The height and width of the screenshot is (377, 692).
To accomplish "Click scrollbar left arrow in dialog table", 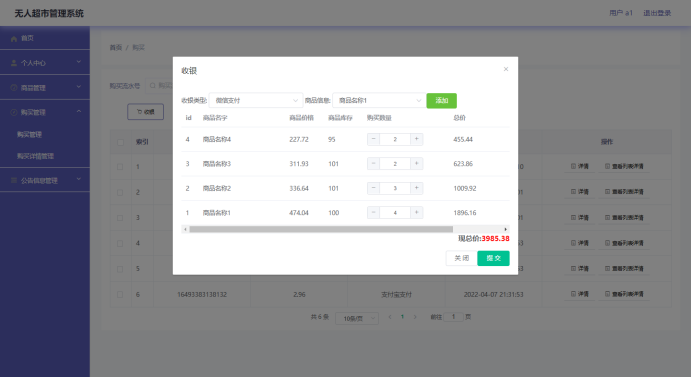I will point(185,229).
